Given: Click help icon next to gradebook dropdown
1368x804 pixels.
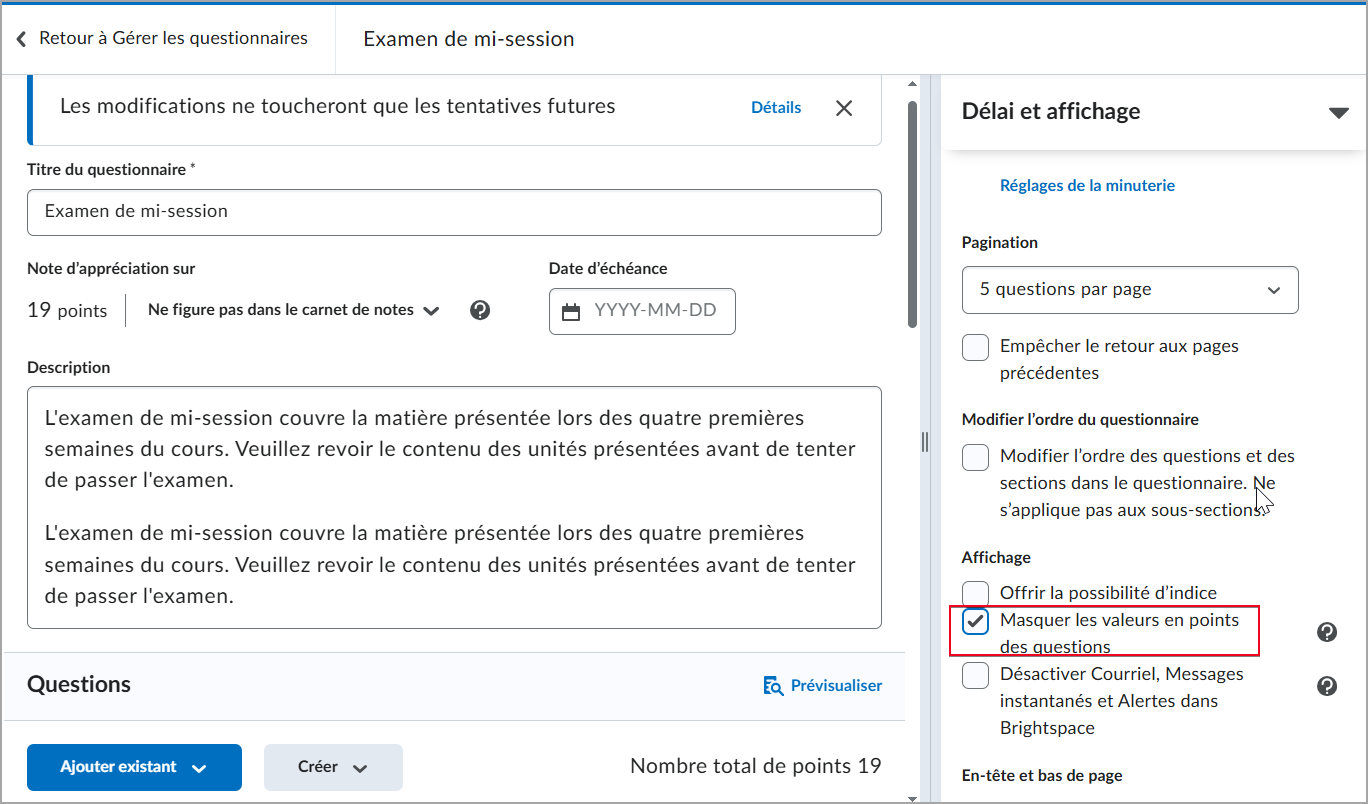Looking at the screenshot, I should [480, 310].
